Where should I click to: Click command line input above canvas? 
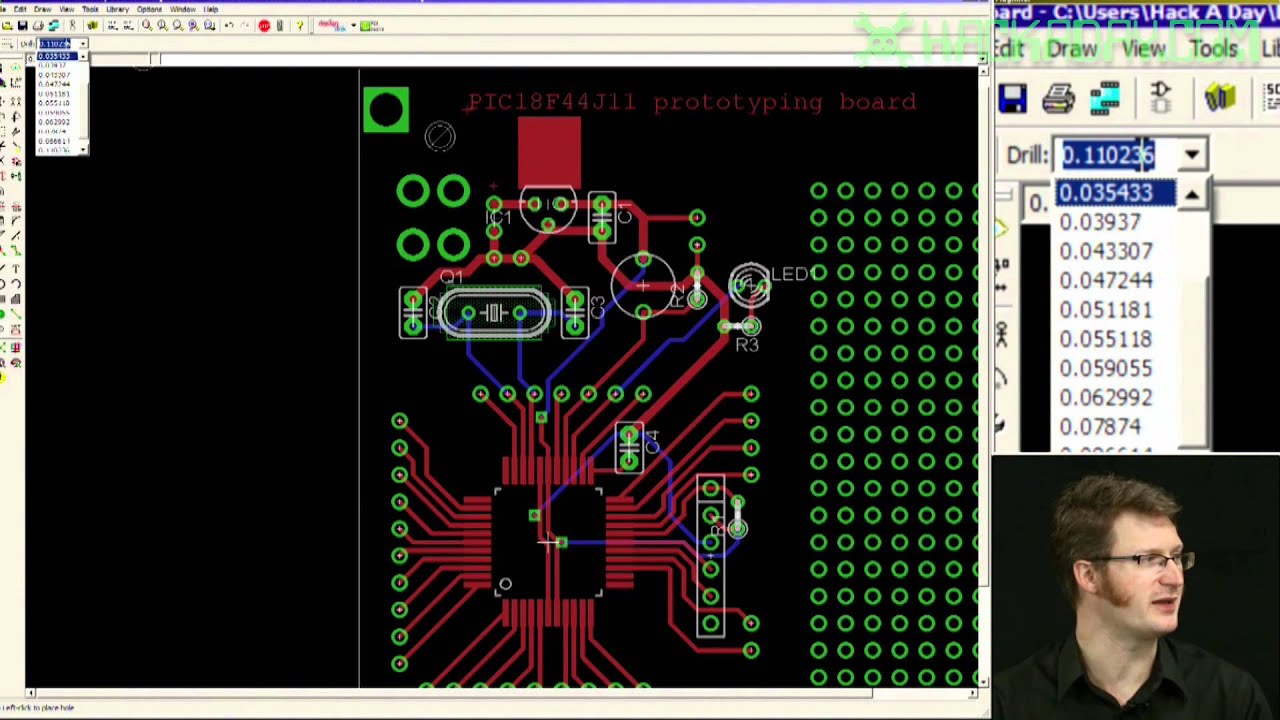[x=570, y=59]
